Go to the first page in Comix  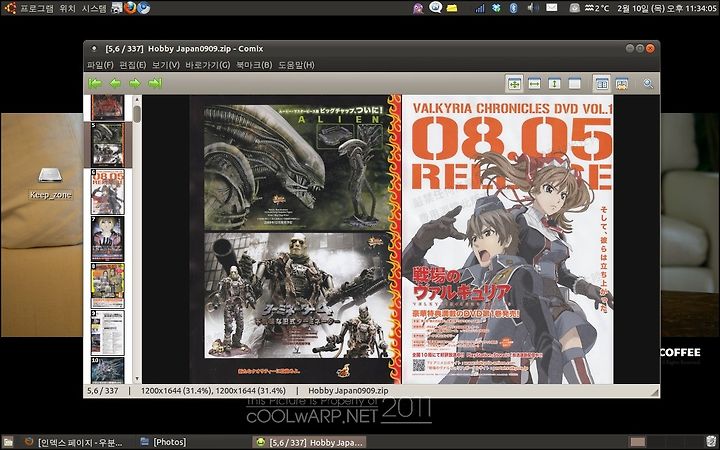click(95, 84)
